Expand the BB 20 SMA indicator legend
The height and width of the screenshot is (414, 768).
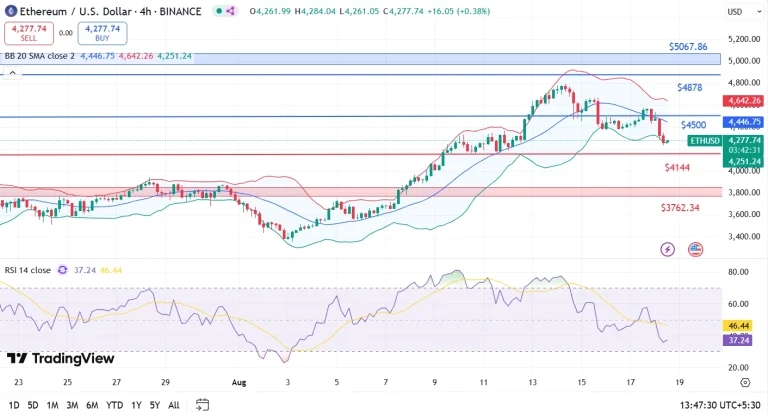[40, 57]
